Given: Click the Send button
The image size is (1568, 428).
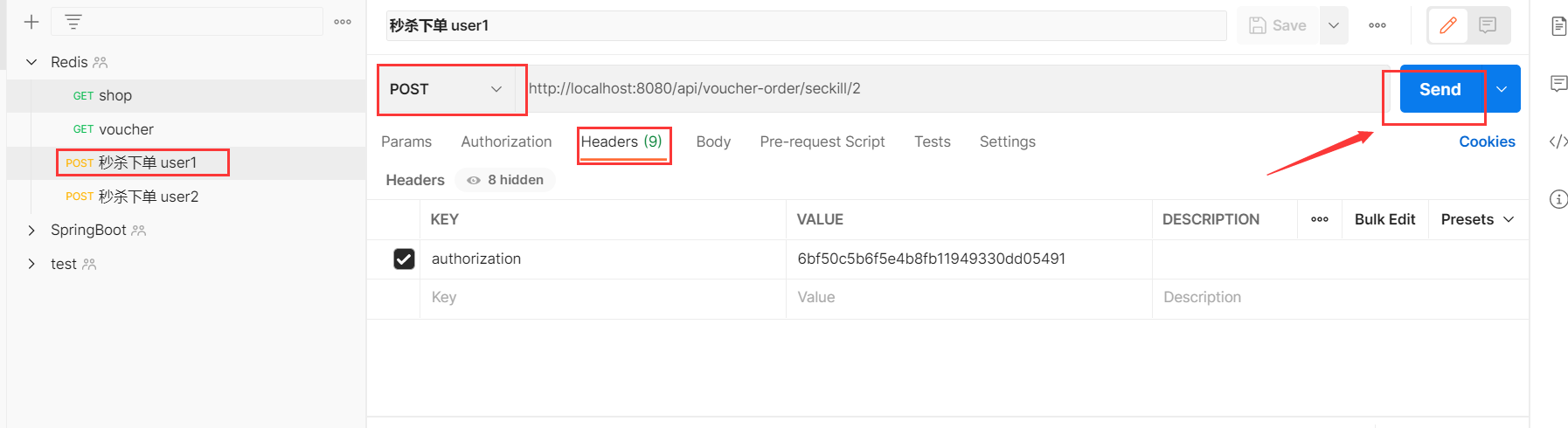Looking at the screenshot, I should click(x=1440, y=89).
